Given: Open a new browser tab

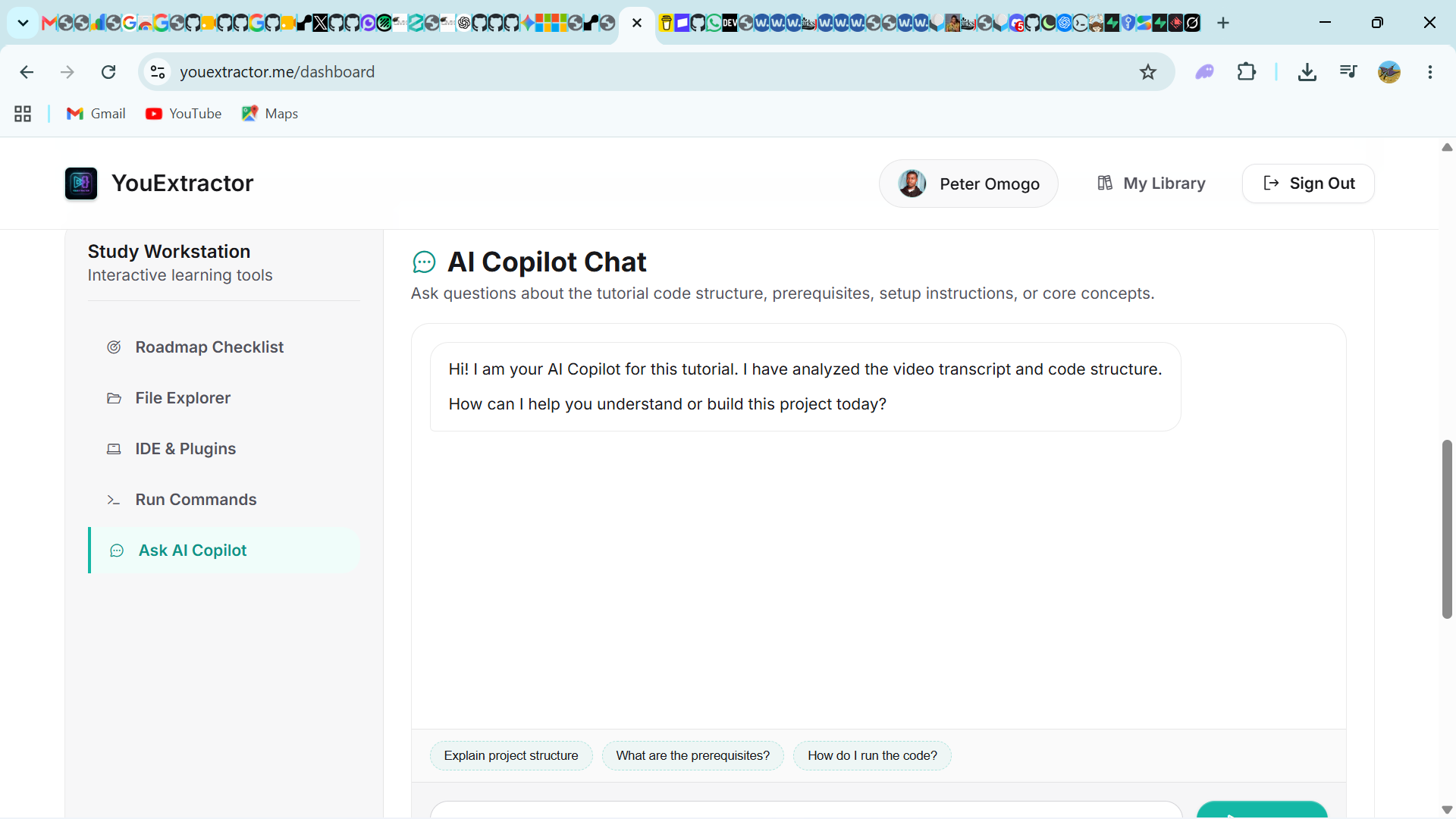Looking at the screenshot, I should [x=1223, y=23].
